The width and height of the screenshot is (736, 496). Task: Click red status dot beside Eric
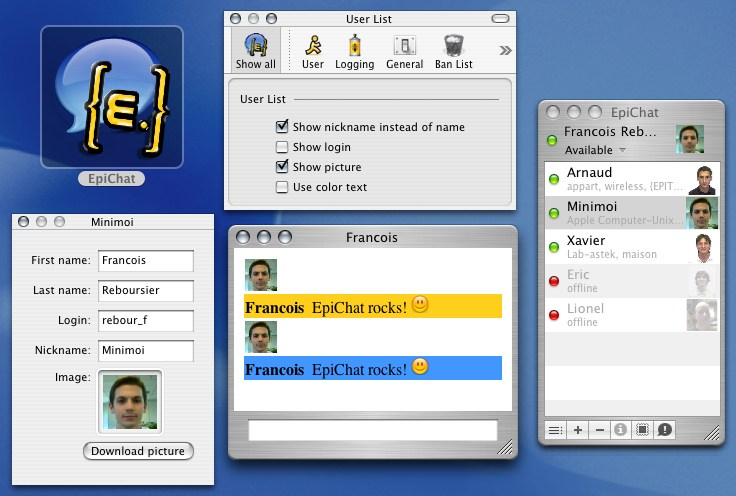tap(554, 281)
